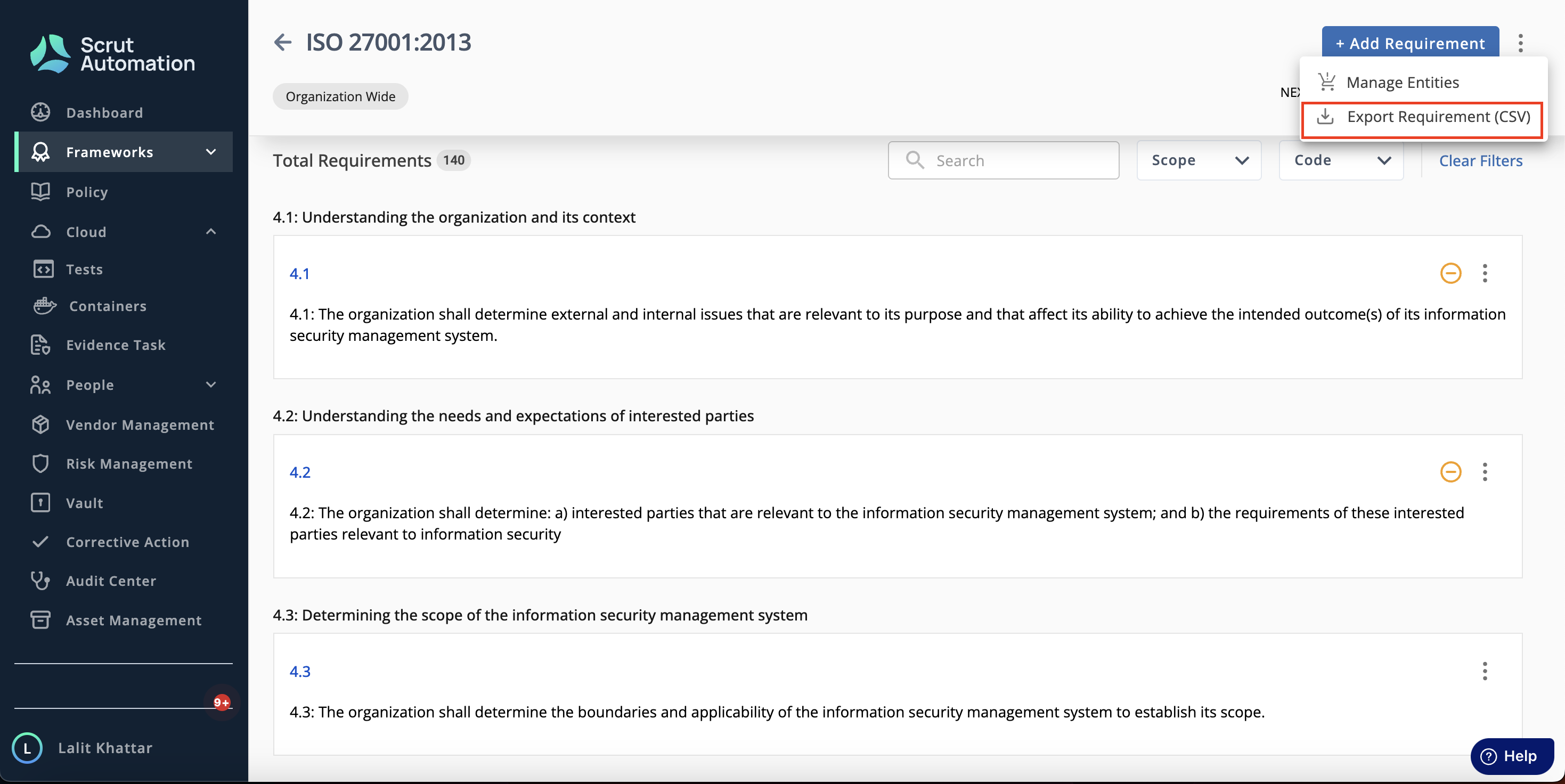Click the Organization Wide tag

pyautogui.click(x=340, y=96)
